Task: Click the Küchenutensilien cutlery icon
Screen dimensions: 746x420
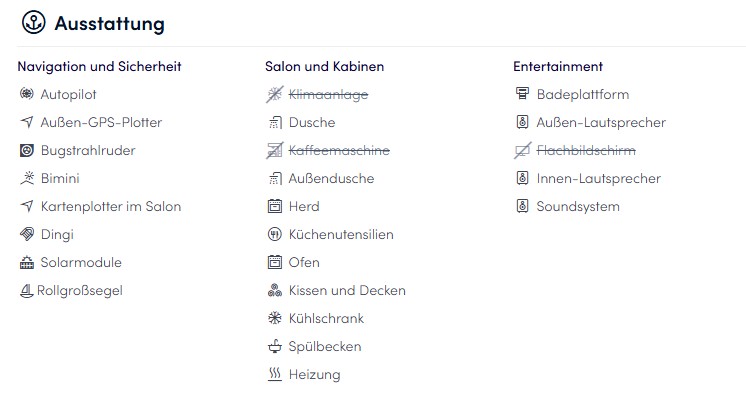Action: (x=275, y=235)
